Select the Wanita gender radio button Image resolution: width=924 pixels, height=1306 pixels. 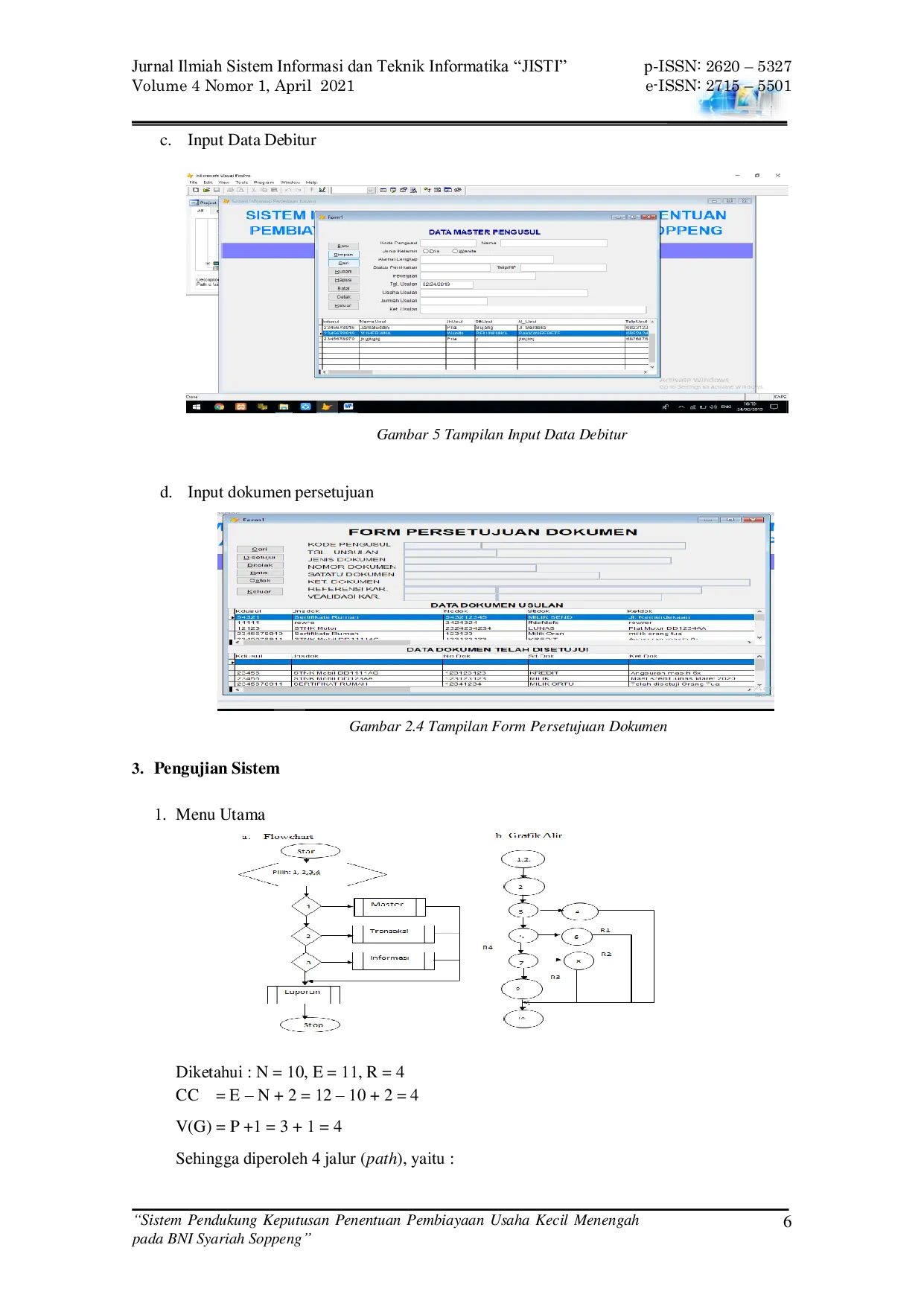(x=455, y=251)
